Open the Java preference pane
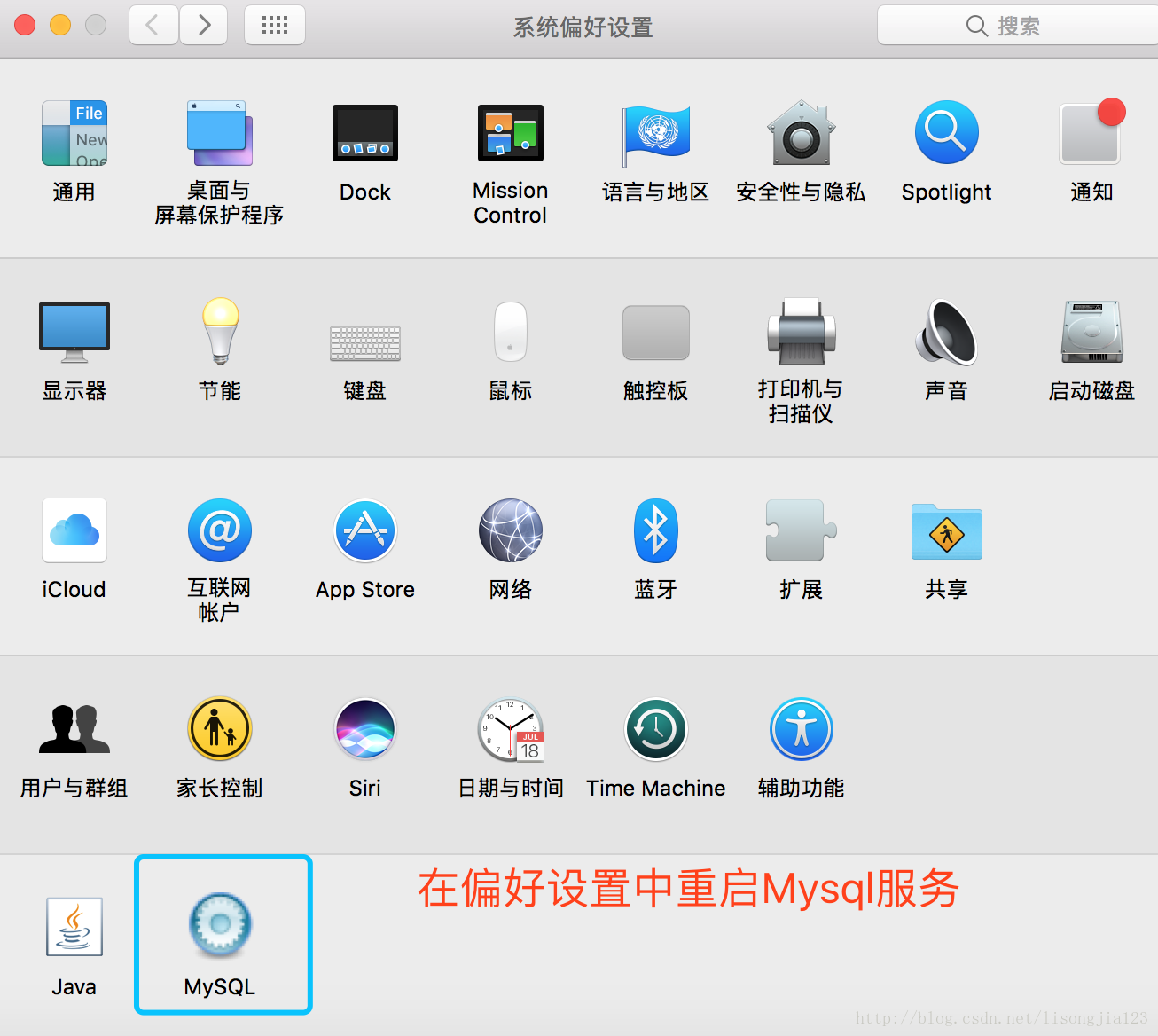1158x1036 pixels. pyautogui.click(x=74, y=927)
